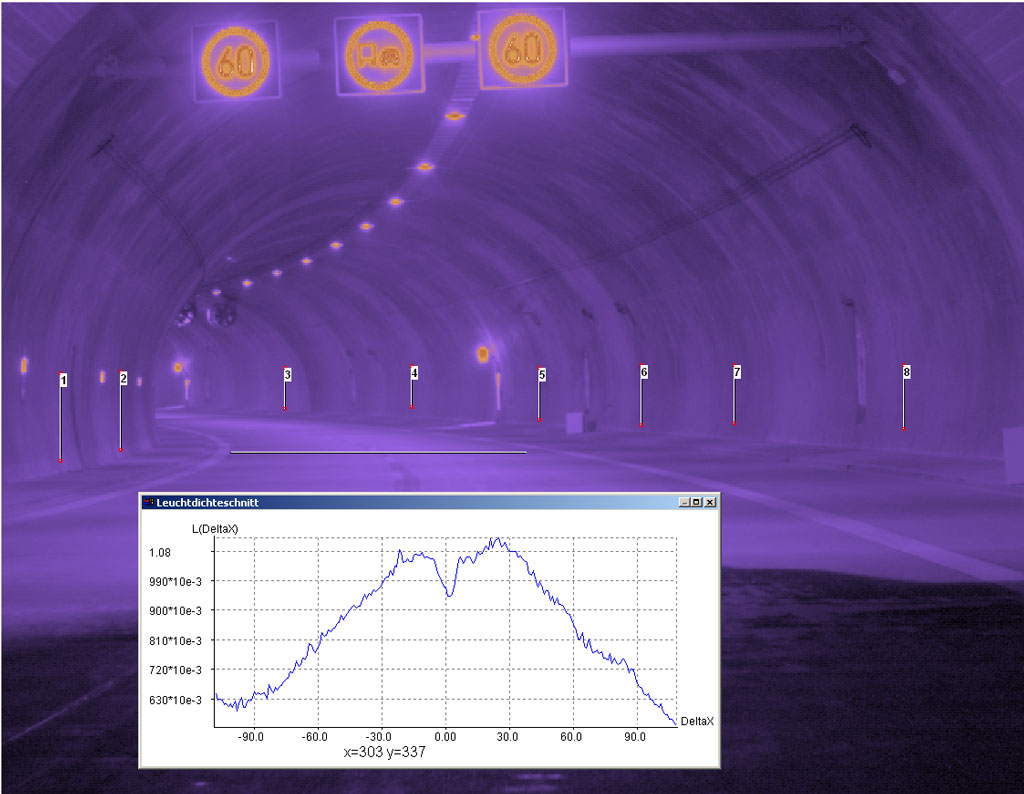Click the 720*10e-3 y-axis value
Screen dimensions: 1024x794
[x=175, y=670]
